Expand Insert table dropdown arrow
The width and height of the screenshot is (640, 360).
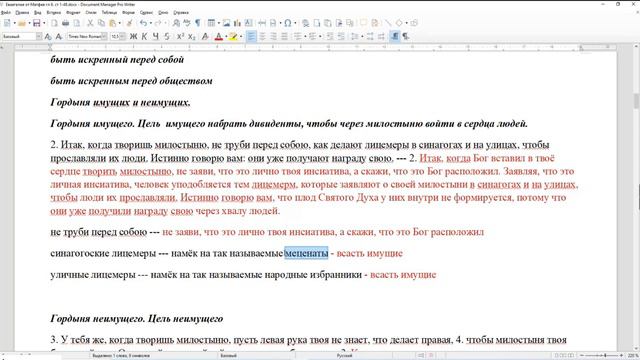[218, 23]
